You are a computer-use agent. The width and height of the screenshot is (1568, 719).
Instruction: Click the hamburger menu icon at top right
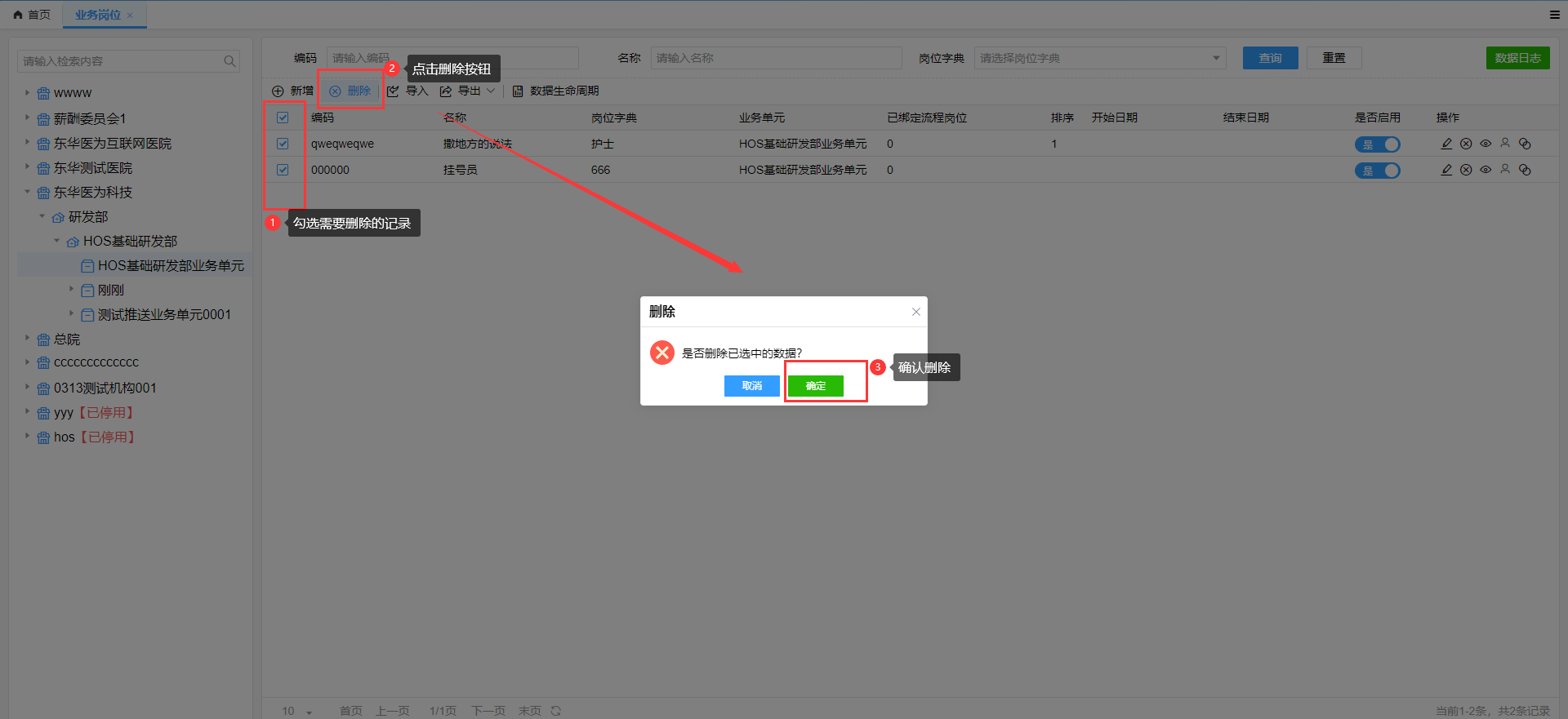point(1555,15)
